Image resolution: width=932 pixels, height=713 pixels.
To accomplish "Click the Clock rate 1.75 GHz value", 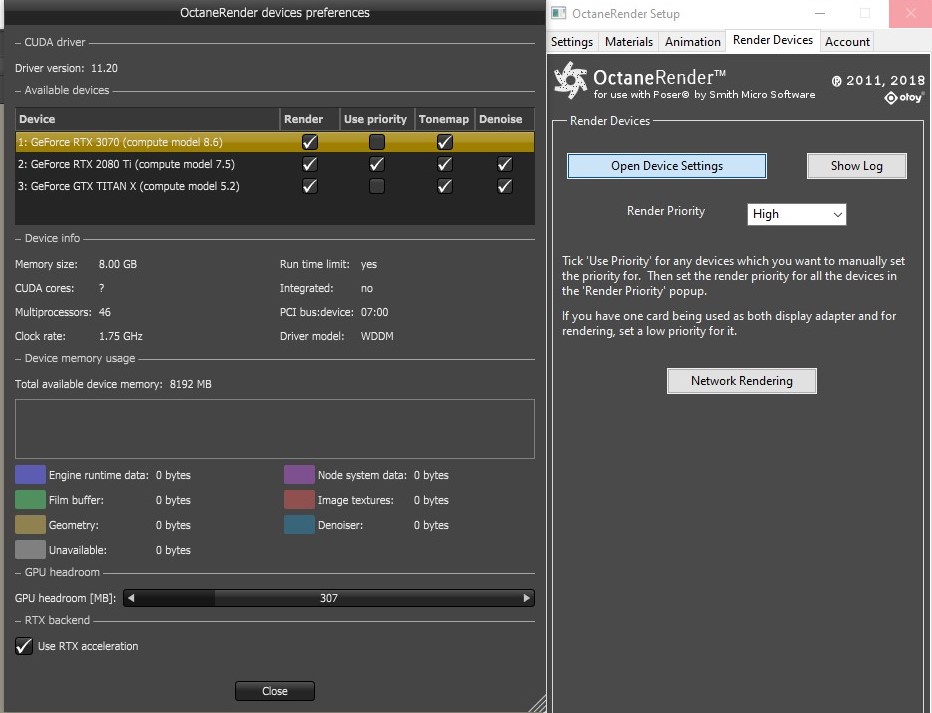I will [x=121, y=336].
